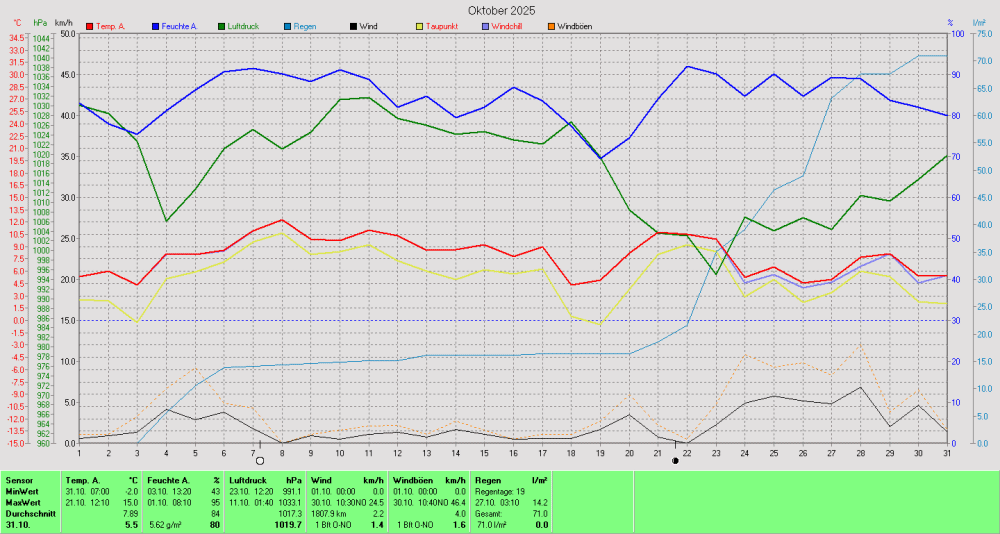
Task: Click the new moon symbol near day 22
Action: coord(676,461)
